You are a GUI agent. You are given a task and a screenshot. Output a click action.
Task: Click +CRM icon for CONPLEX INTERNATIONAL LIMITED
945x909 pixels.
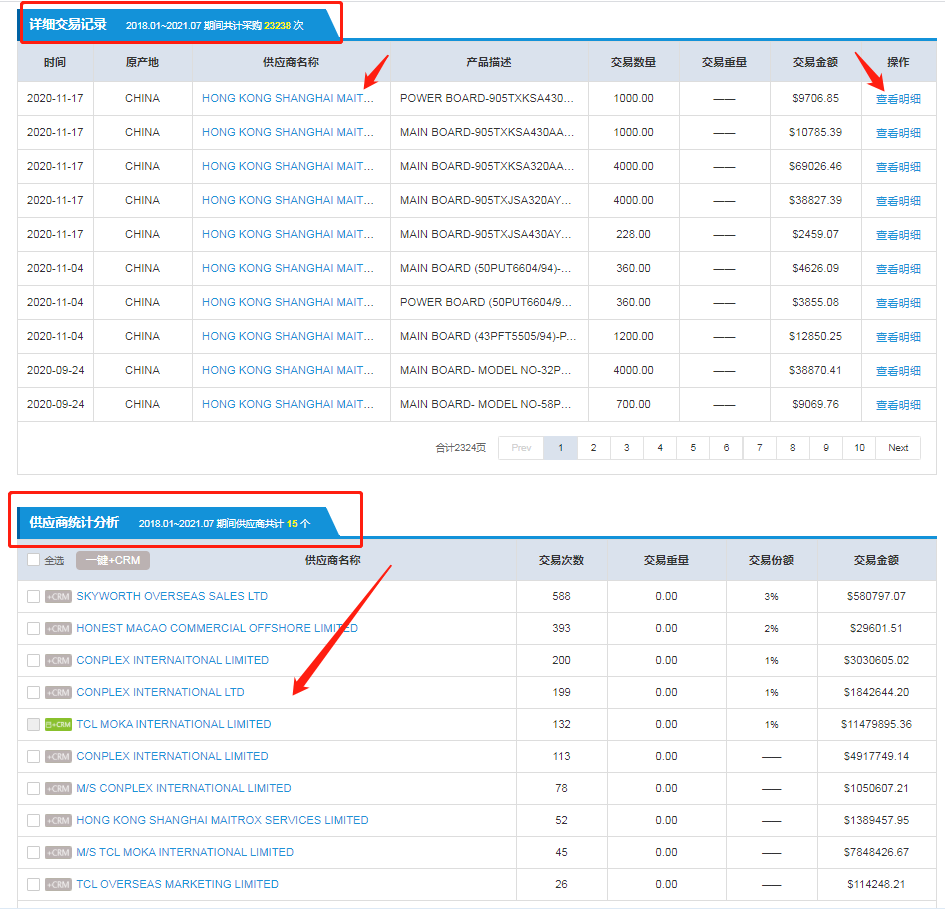click(x=58, y=756)
